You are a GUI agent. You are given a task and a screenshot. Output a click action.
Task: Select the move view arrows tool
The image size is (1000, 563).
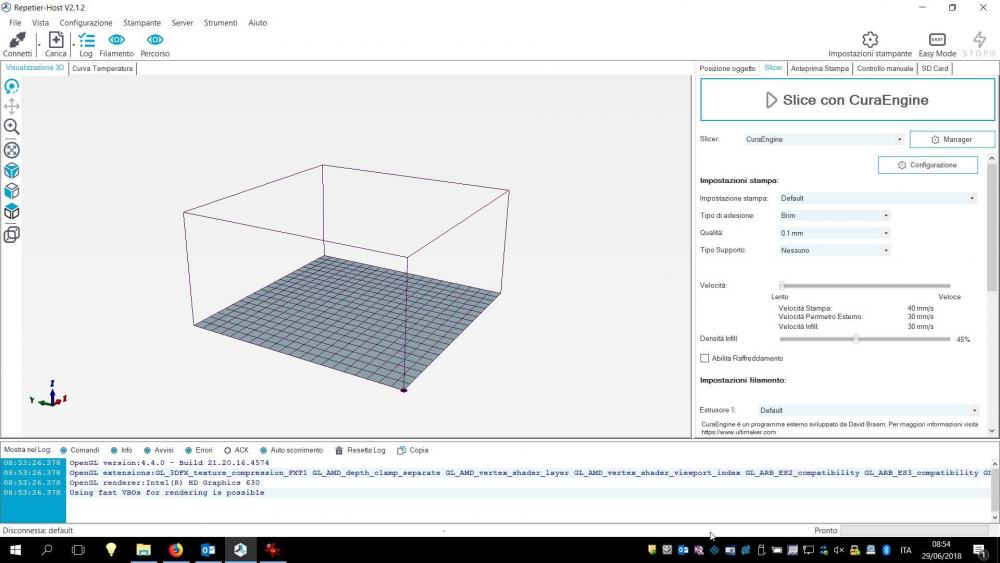tap(12, 106)
